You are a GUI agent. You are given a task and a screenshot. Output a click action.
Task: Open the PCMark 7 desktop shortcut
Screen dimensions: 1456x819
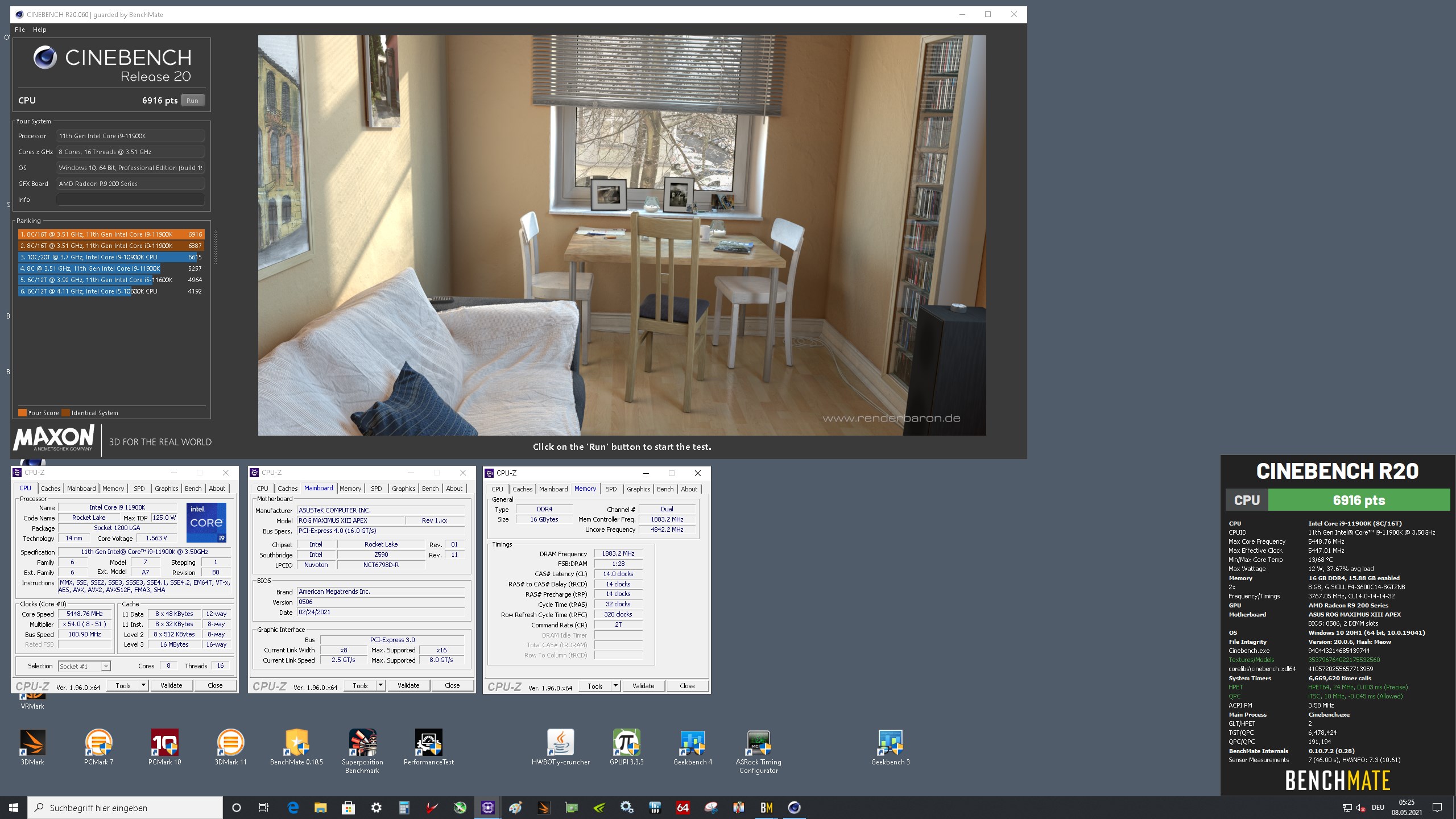click(99, 747)
